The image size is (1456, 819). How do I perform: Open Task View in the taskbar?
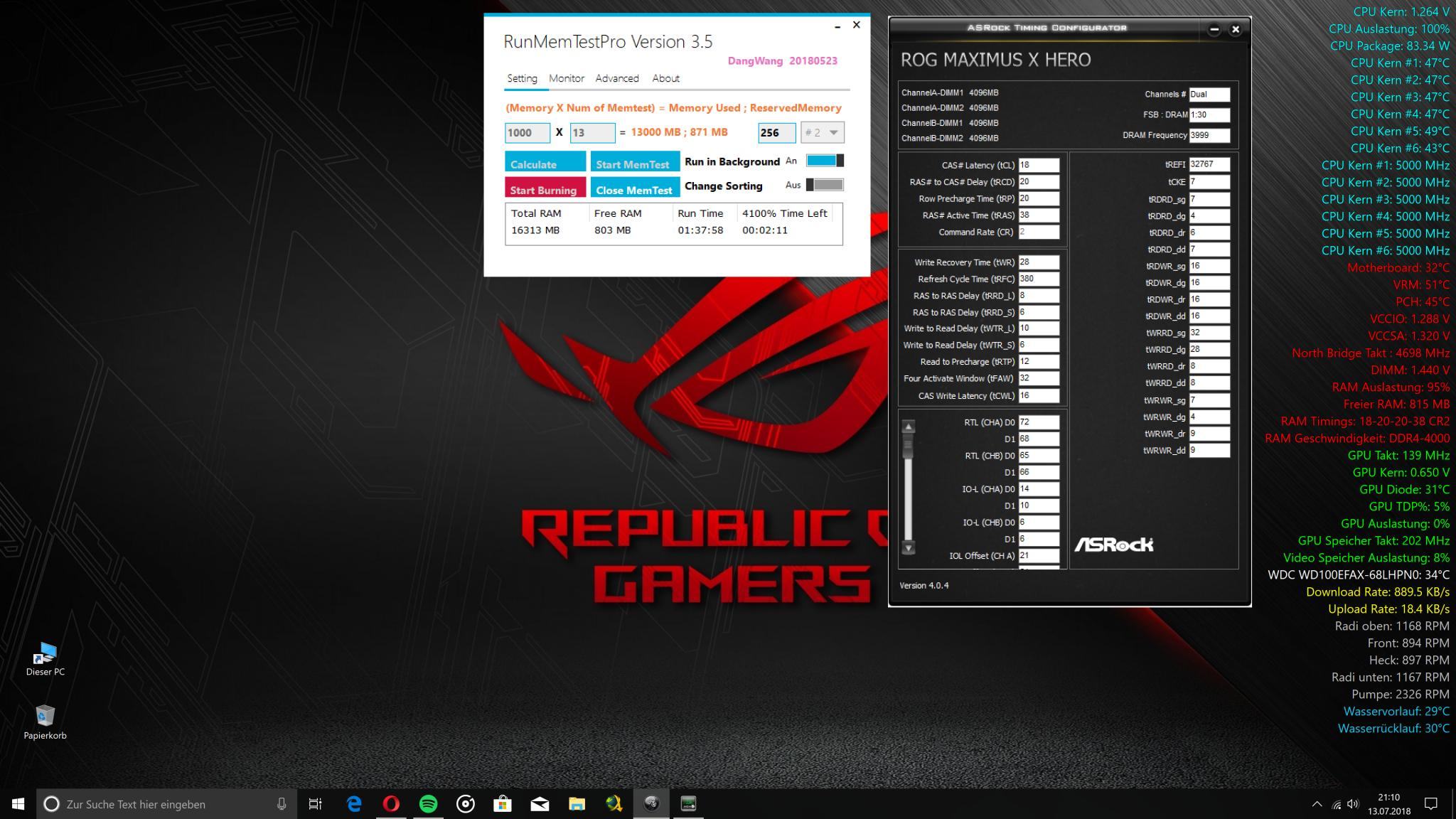point(315,804)
